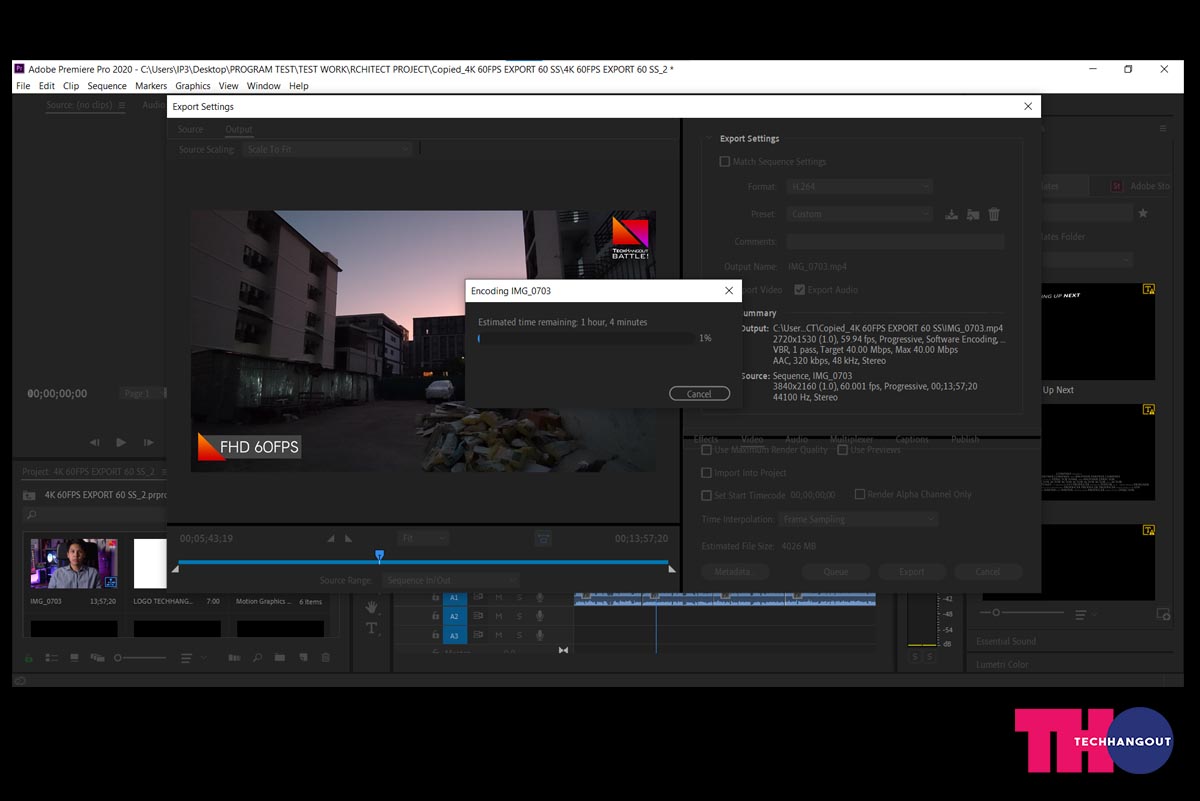Open the Time Interpolation dropdown

[x=859, y=520]
